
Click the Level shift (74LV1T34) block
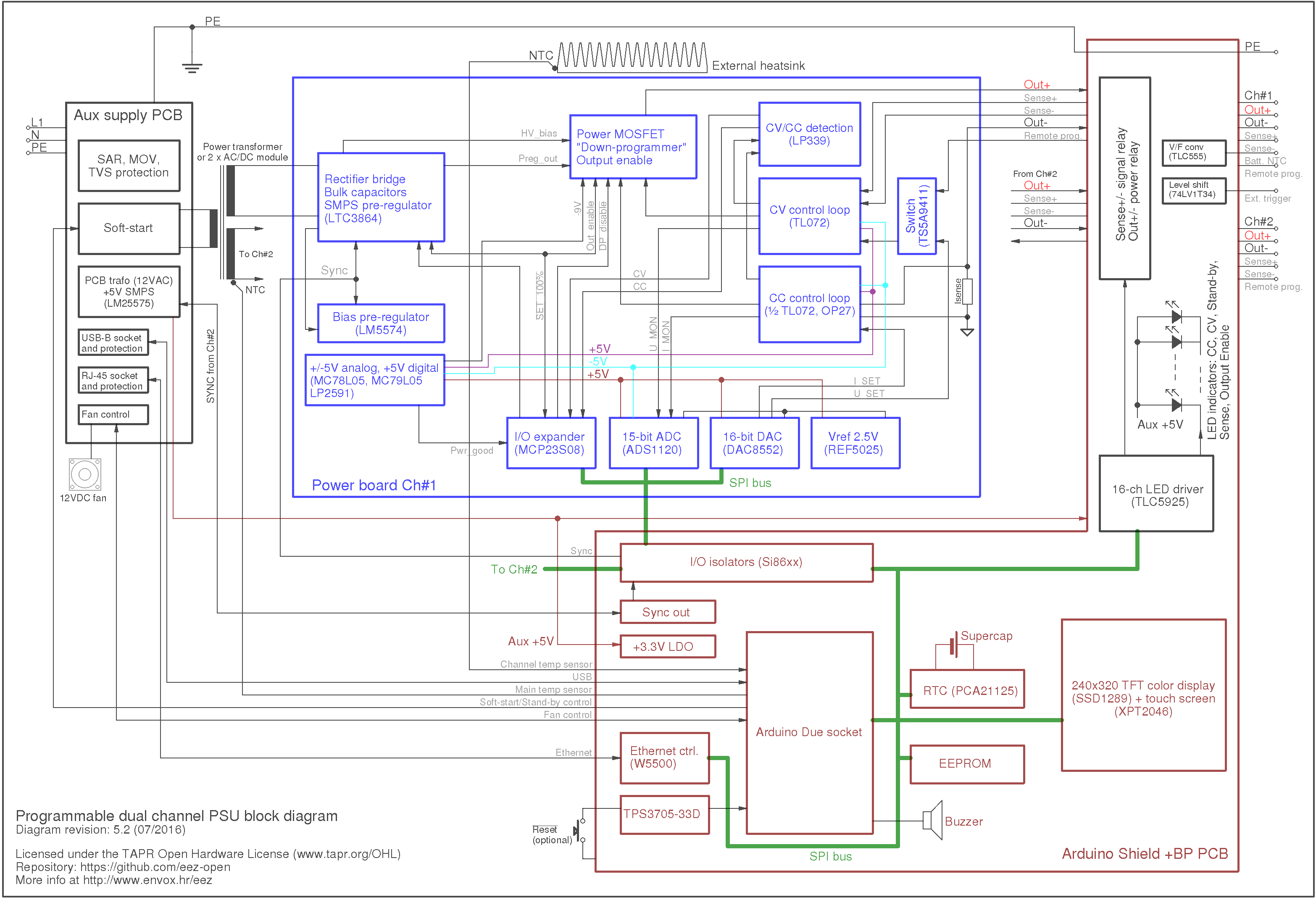click(x=1194, y=191)
